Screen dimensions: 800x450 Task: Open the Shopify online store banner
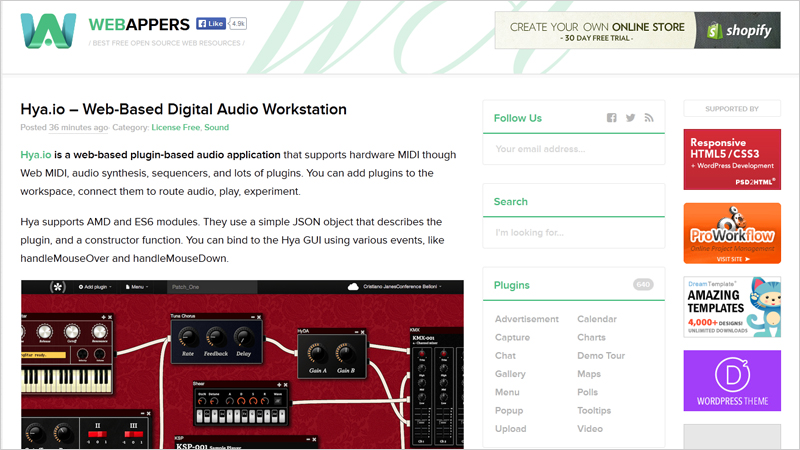637,30
